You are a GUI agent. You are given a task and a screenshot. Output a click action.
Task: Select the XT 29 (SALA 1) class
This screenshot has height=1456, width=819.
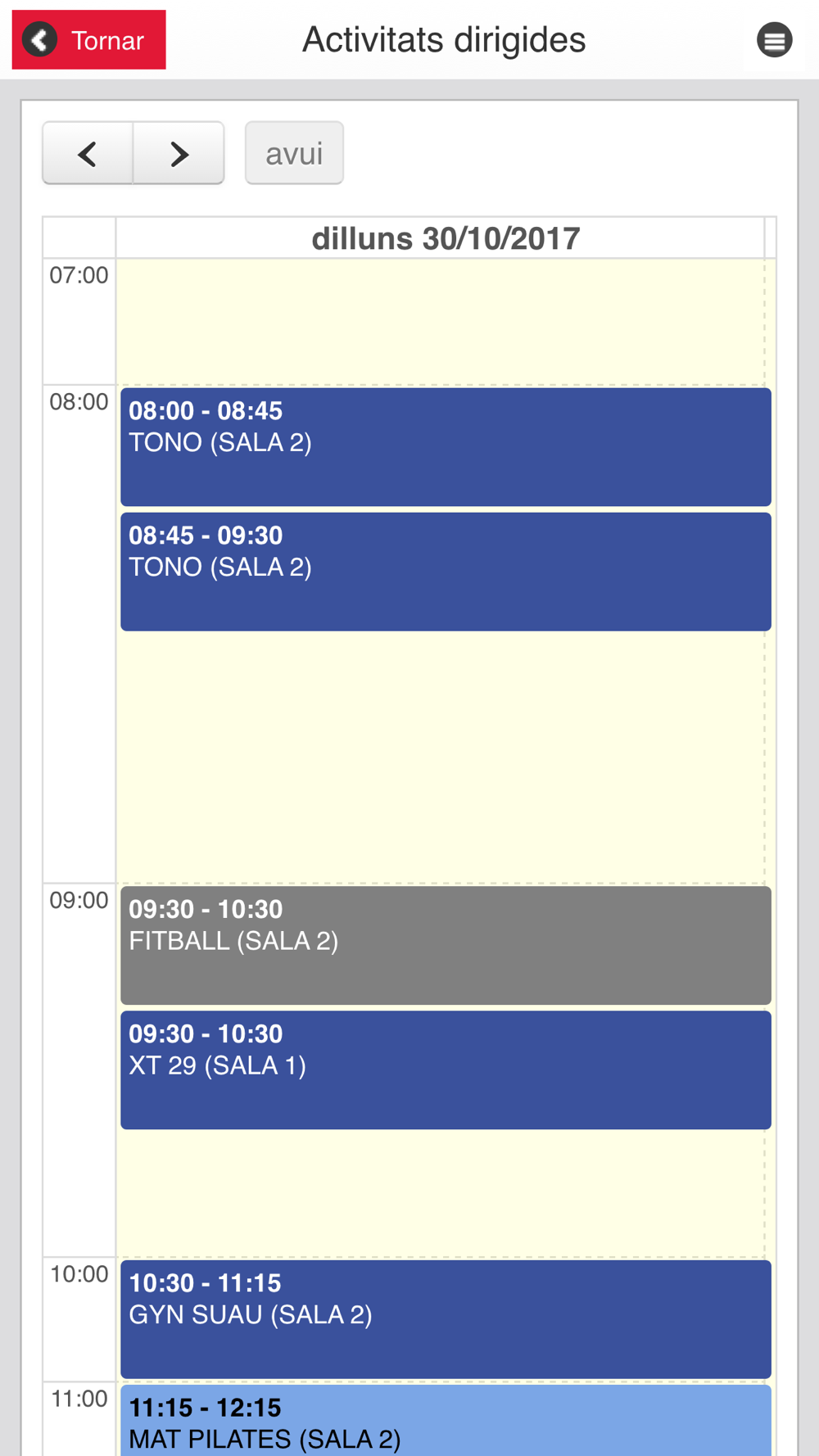coord(446,1069)
